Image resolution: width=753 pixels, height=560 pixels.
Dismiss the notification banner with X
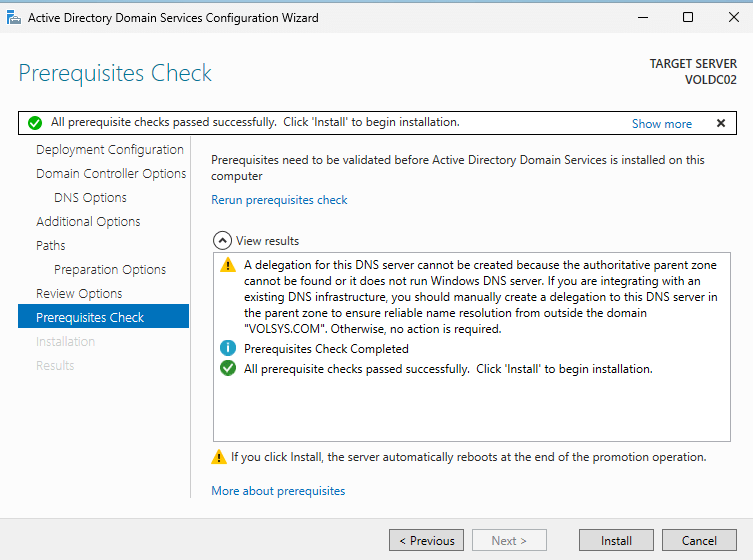coord(720,123)
